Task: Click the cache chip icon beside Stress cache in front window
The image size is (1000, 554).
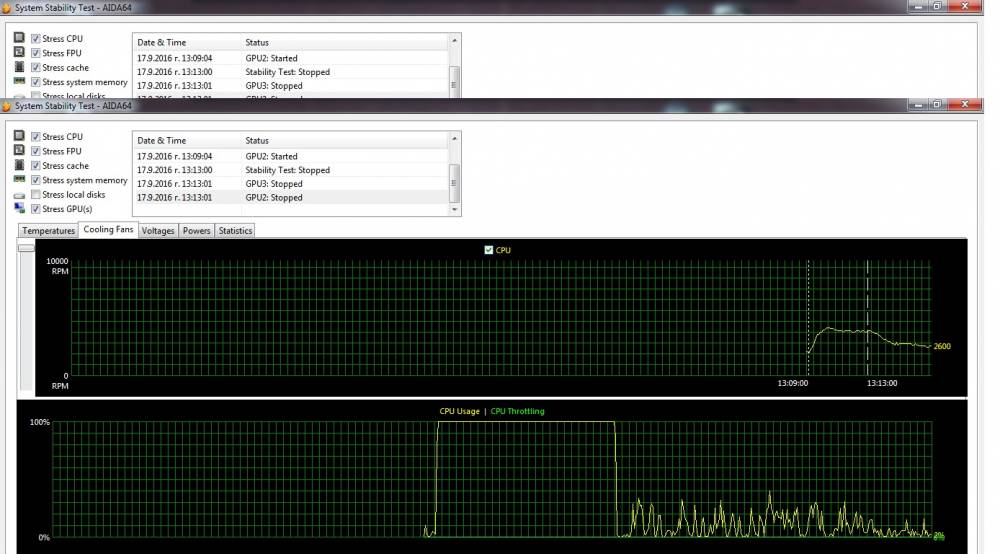Action: pos(19,165)
